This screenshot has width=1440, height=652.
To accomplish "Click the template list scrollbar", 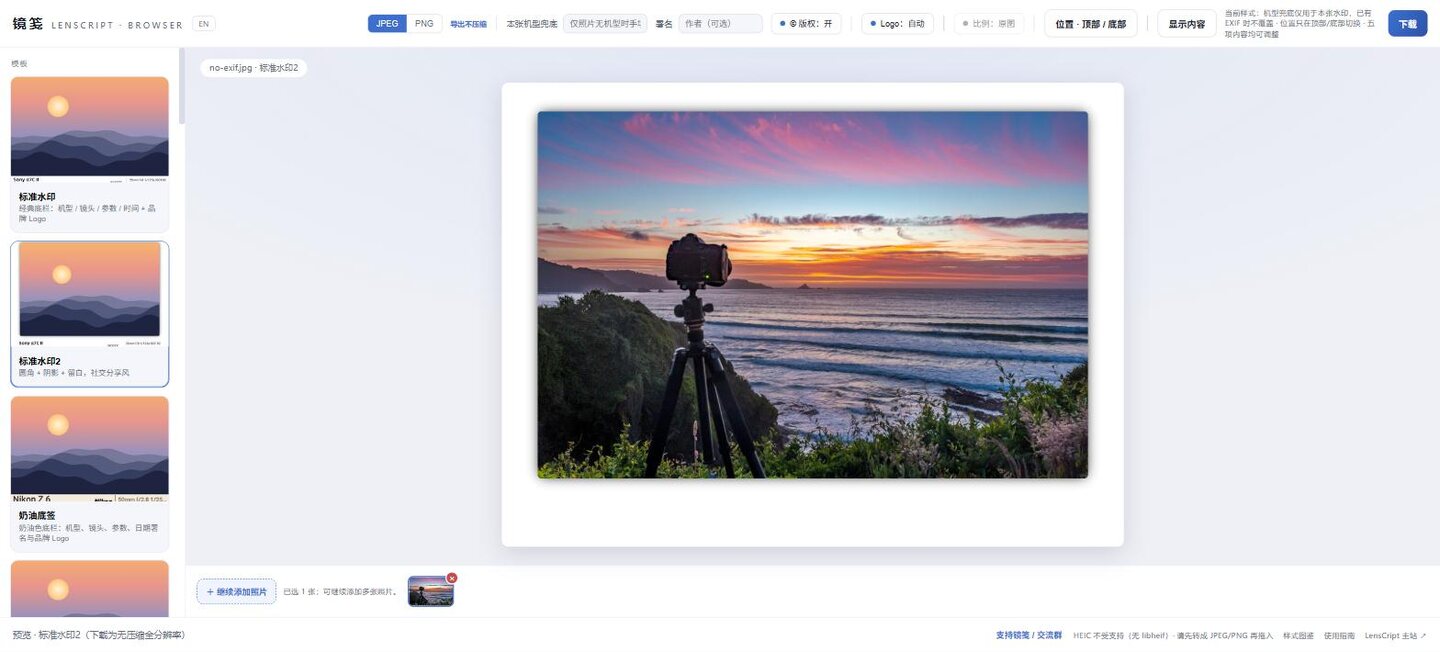I will click(x=181, y=86).
